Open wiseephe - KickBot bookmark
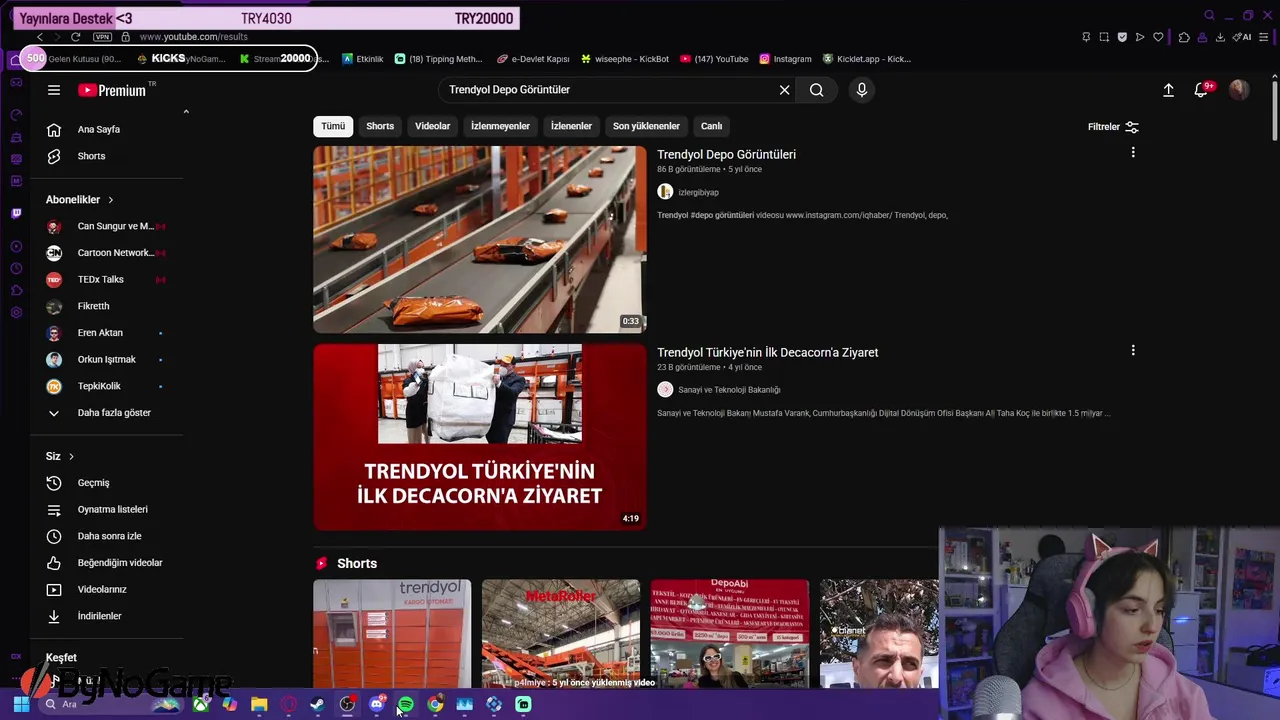The image size is (1280, 720). point(624,59)
